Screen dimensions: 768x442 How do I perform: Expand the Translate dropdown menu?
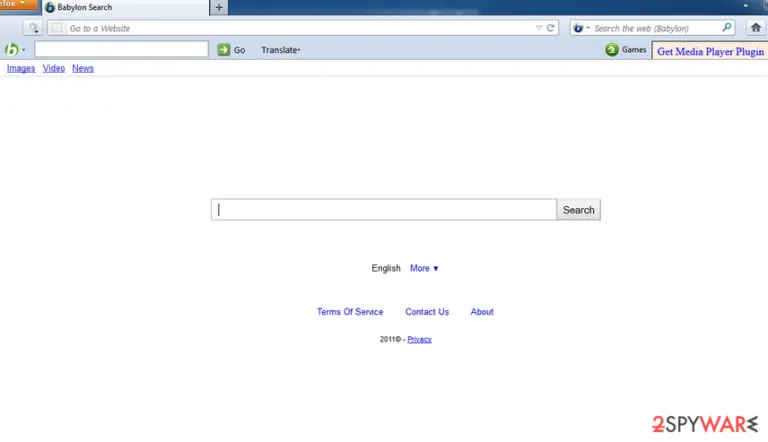coord(281,50)
